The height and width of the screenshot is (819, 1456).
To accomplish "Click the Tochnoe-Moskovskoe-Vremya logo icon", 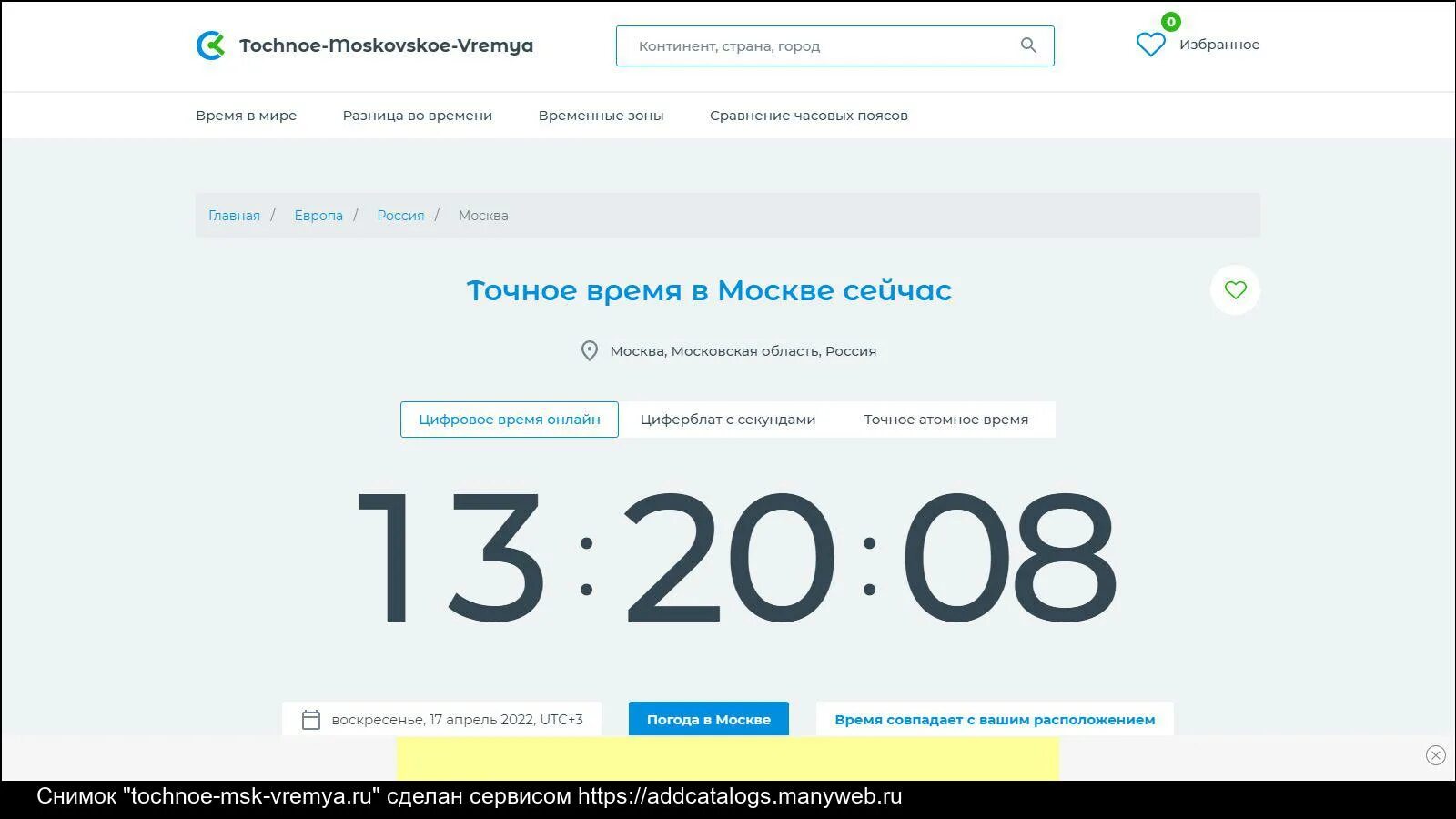I will 210,45.
